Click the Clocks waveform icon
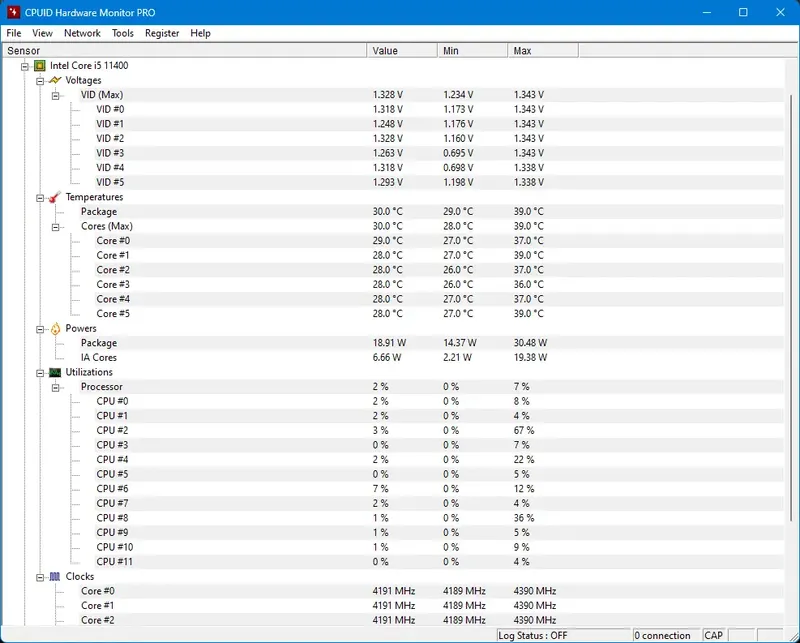 55,577
